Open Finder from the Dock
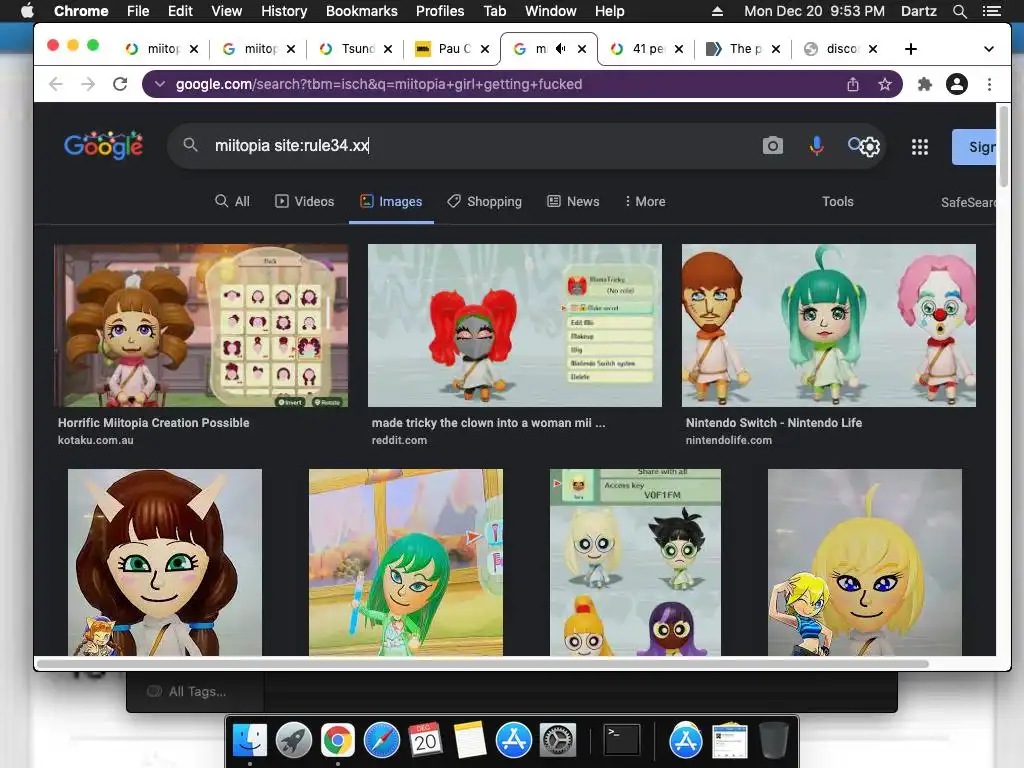1024x768 pixels. pos(250,741)
